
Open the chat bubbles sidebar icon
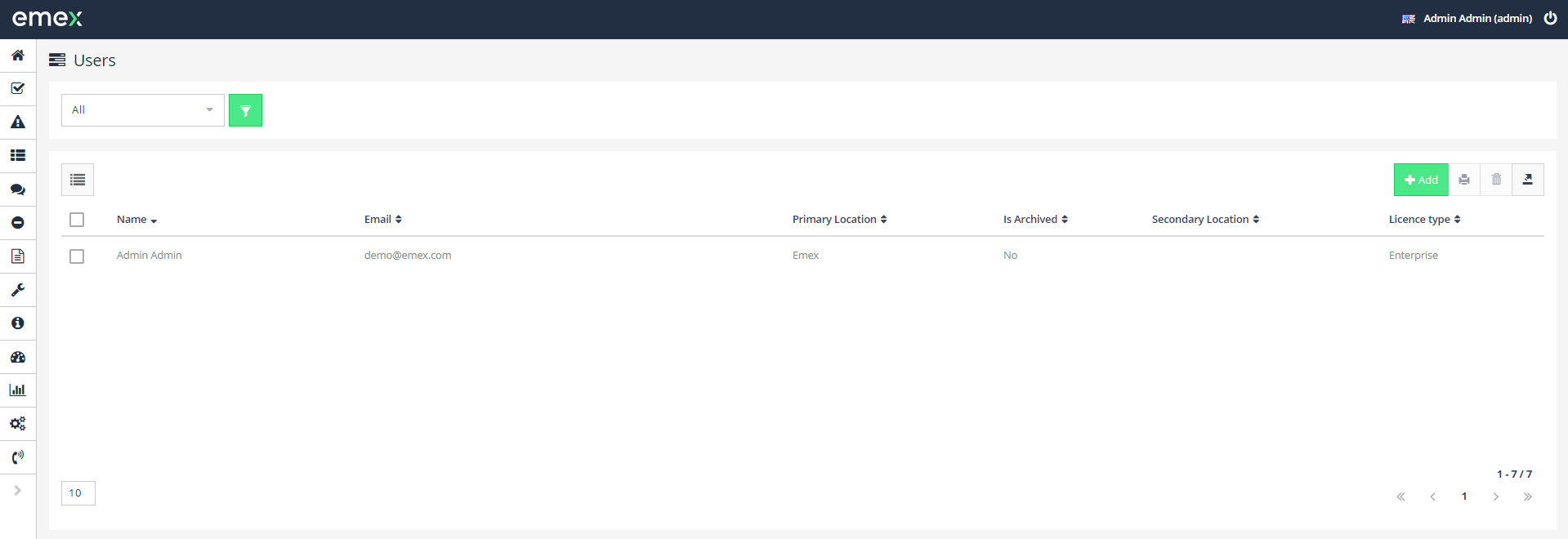coord(17,189)
